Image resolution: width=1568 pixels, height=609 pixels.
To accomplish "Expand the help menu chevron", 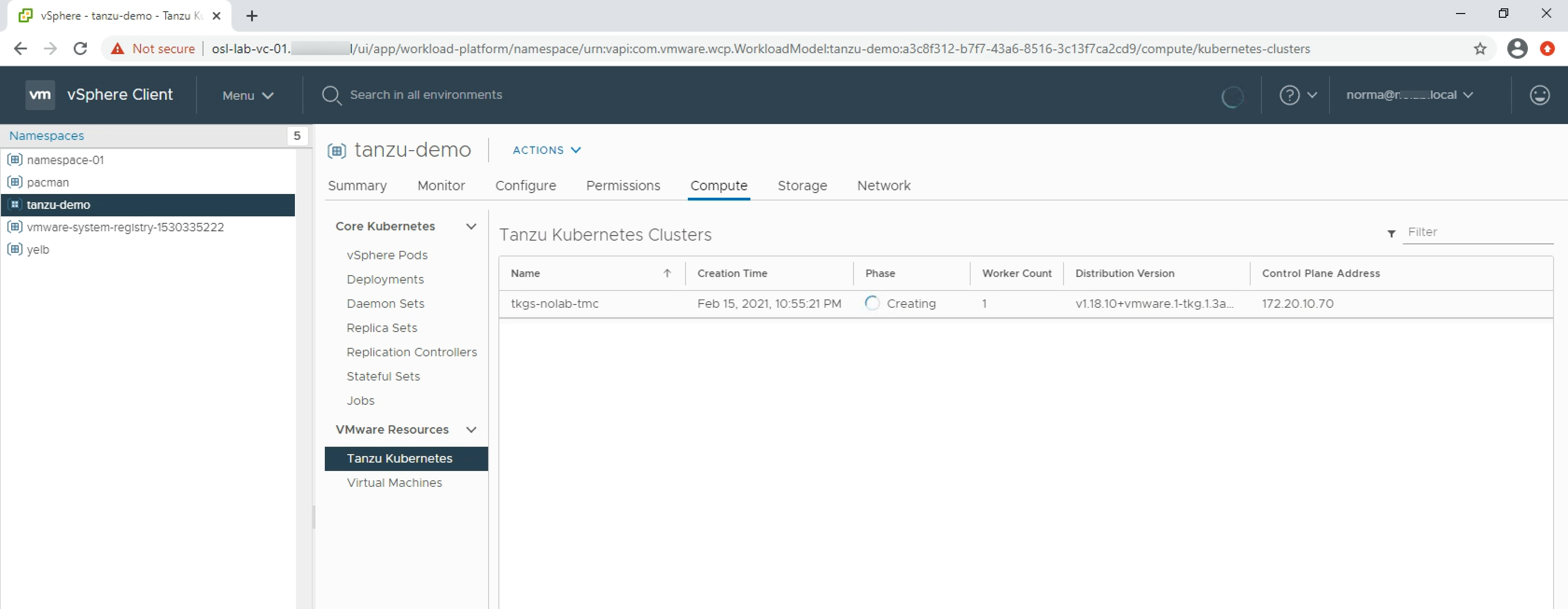I will [1312, 95].
